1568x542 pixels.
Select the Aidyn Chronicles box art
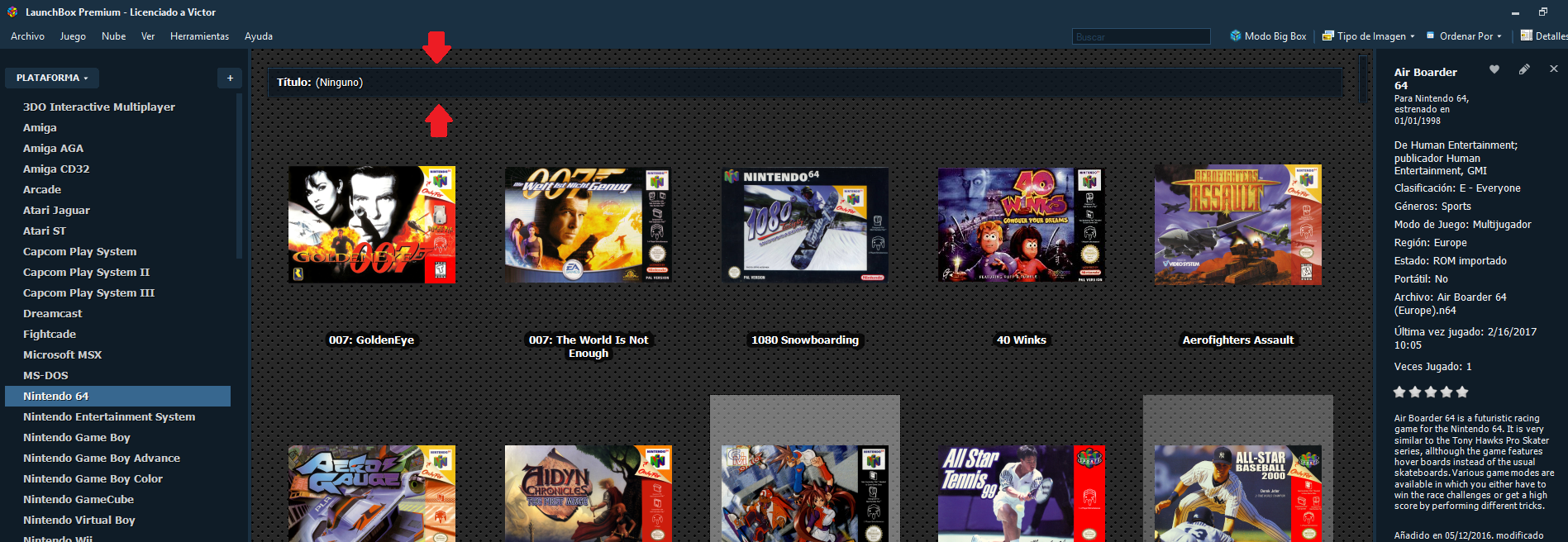point(589,494)
